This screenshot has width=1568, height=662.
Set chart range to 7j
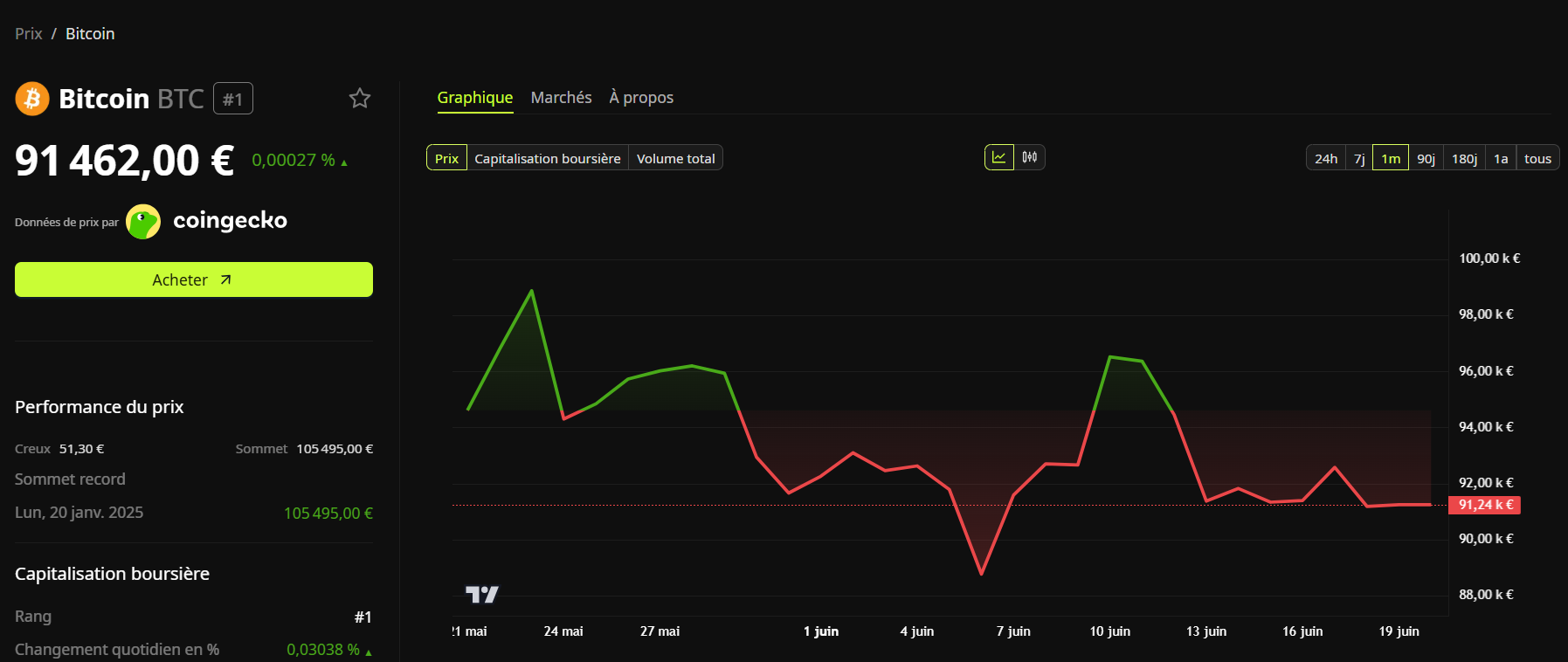point(1359,158)
